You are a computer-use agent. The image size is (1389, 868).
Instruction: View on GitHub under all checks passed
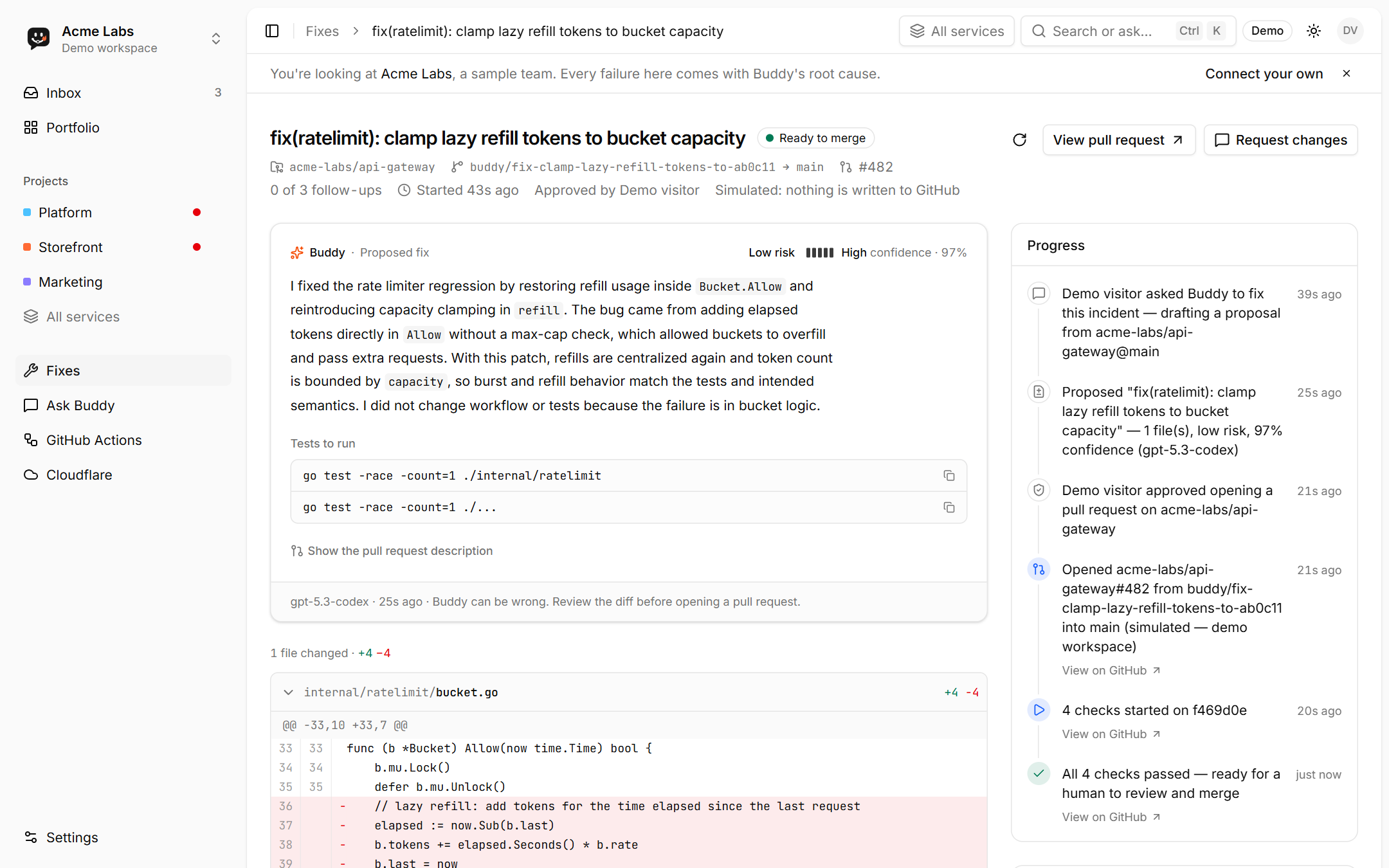tap(1111, 817)
